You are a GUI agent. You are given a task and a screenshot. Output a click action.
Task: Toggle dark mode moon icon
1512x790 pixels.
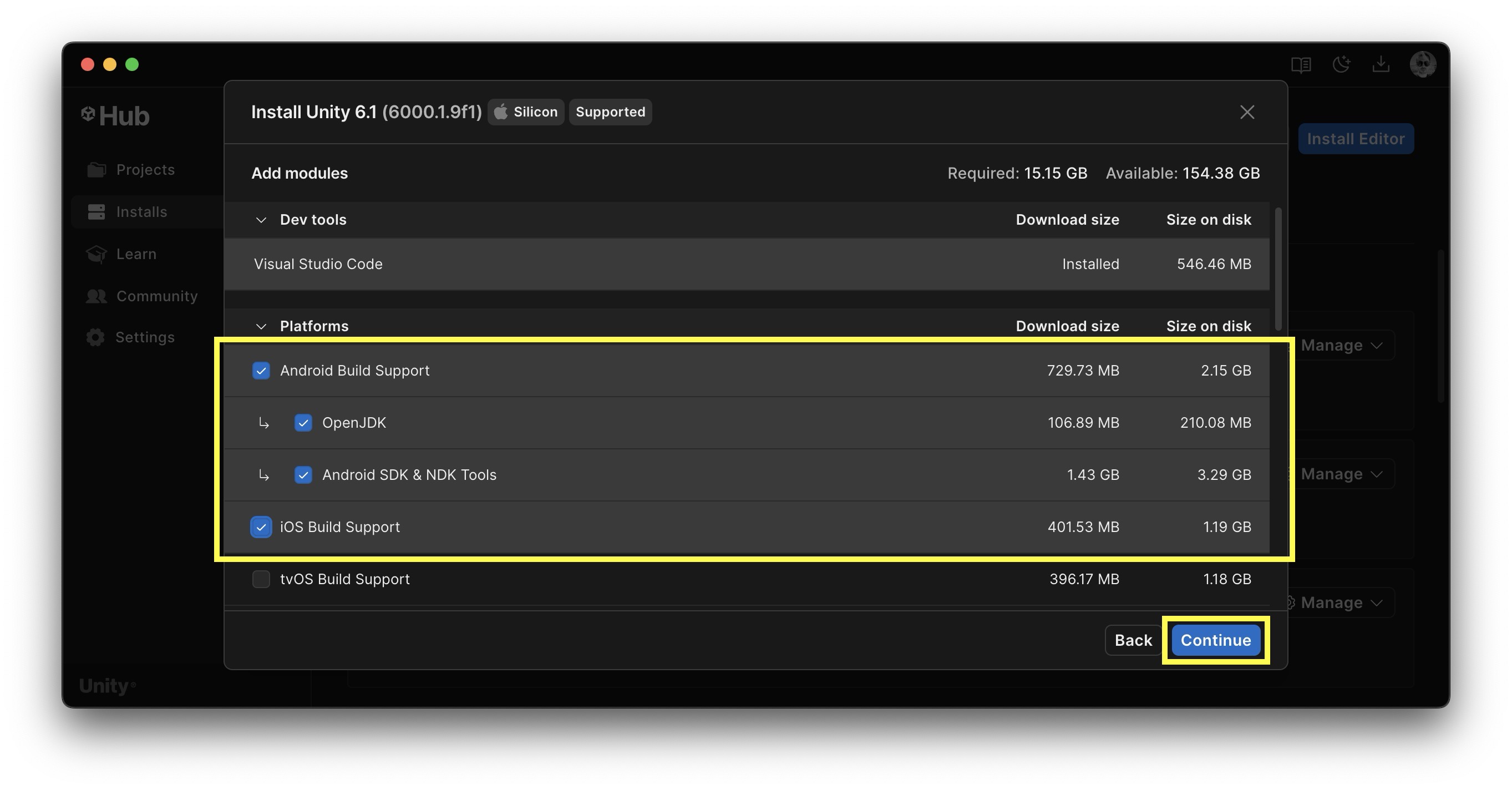tap(1341, 64)
